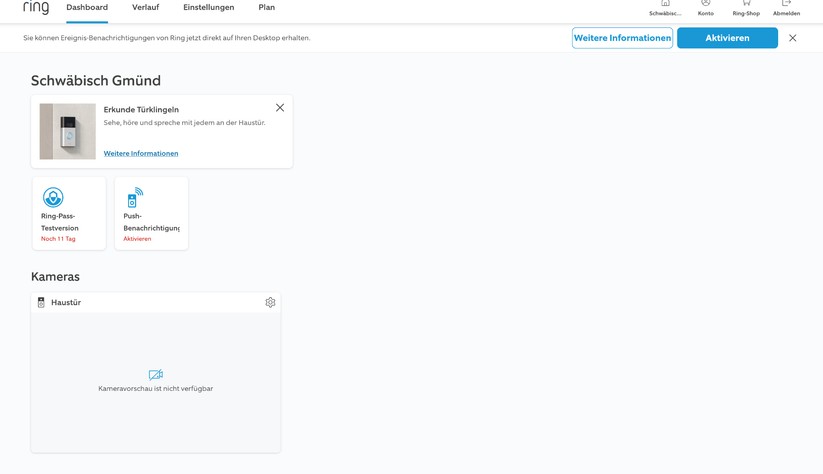Click the Ring logo

click(36, 7)
